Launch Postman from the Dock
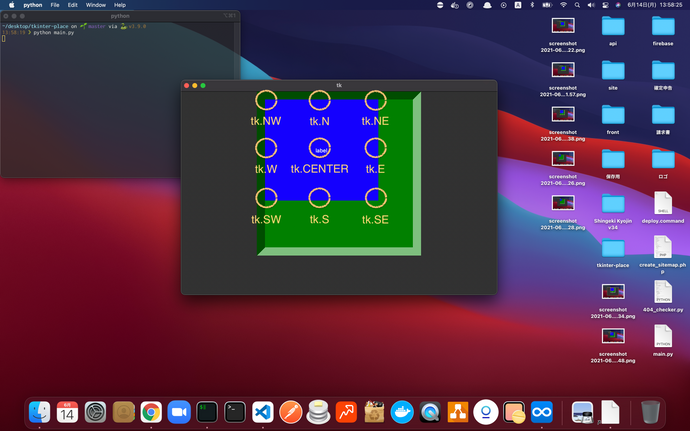Viewport: 690px width, 431px height. pos(290,412)
